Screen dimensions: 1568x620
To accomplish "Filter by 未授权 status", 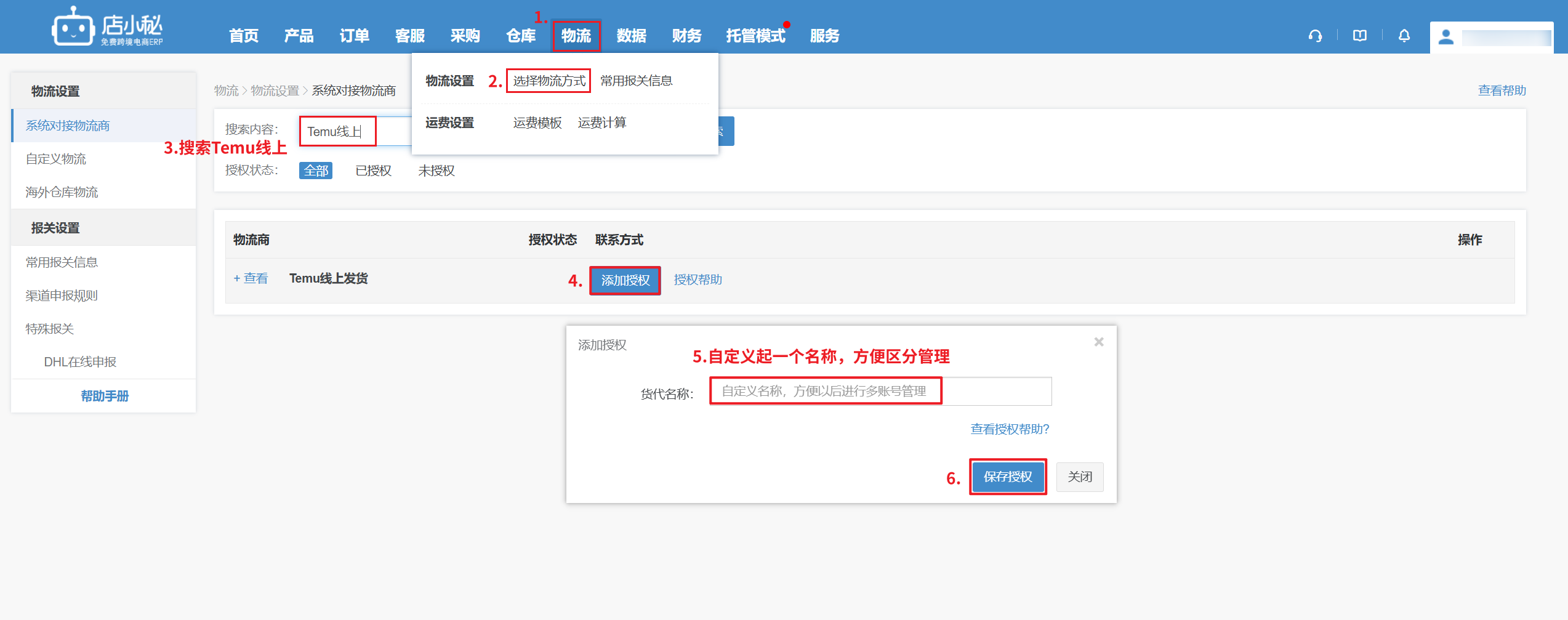I will tap(436, 171).
